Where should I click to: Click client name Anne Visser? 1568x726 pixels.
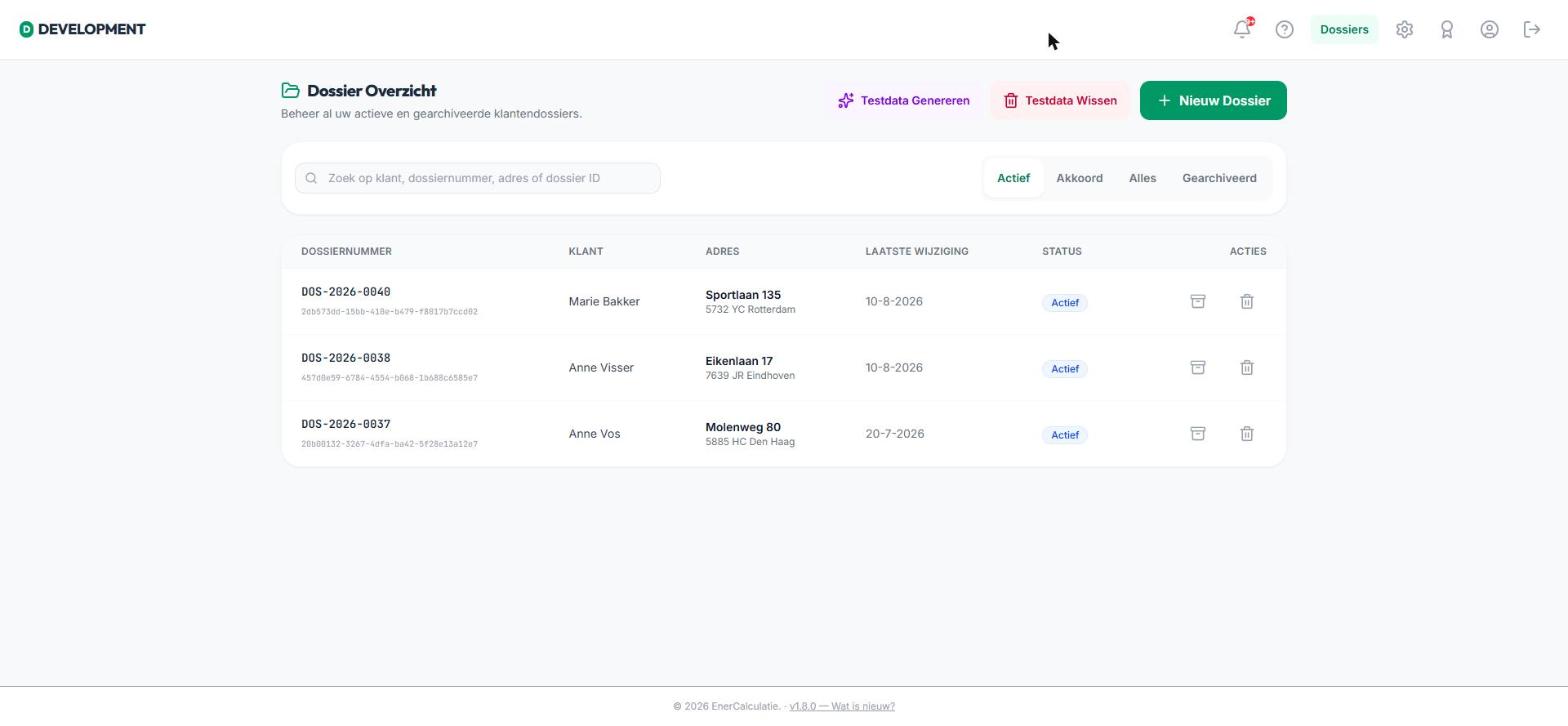(601, 367)
